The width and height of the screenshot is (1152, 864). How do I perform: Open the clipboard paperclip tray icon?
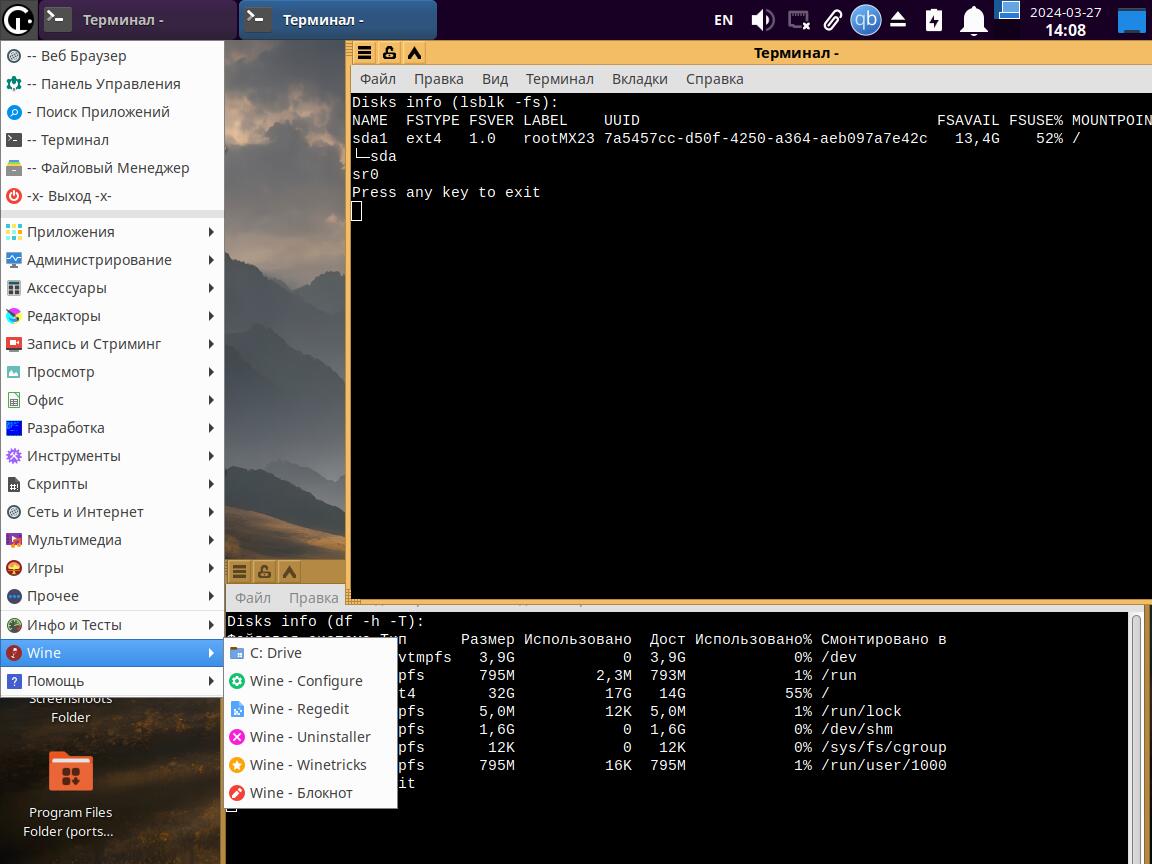[832, 20]
